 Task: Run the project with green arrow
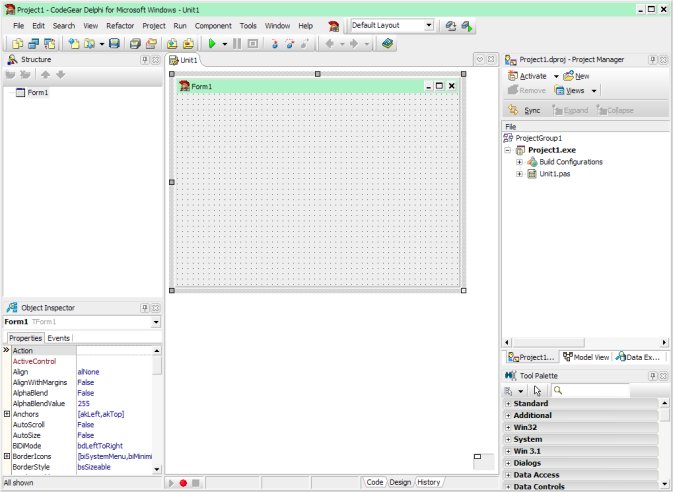212,44
